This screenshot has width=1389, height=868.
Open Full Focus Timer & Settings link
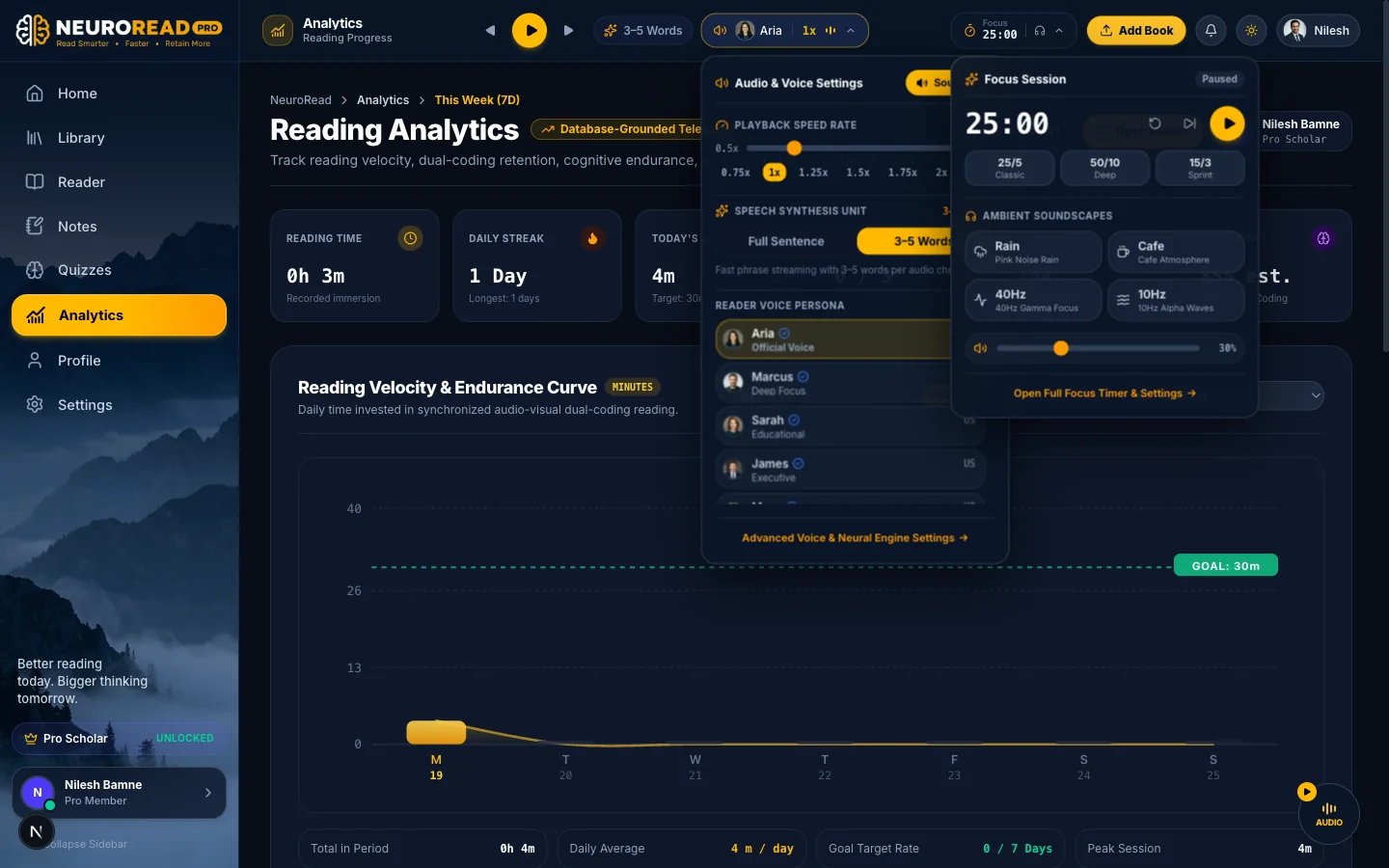tap(1104, 393)
